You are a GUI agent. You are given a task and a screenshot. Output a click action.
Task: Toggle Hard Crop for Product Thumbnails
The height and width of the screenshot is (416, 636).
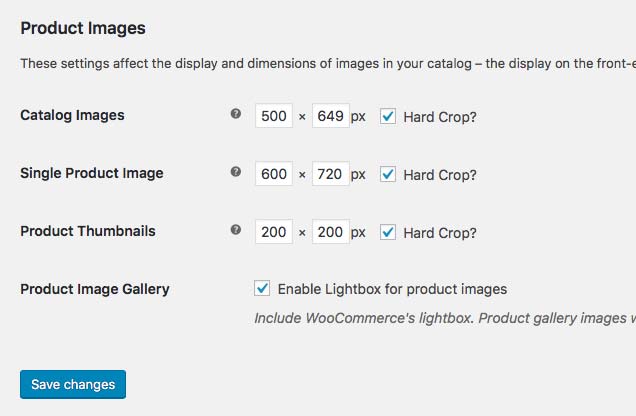click(388, 231)
